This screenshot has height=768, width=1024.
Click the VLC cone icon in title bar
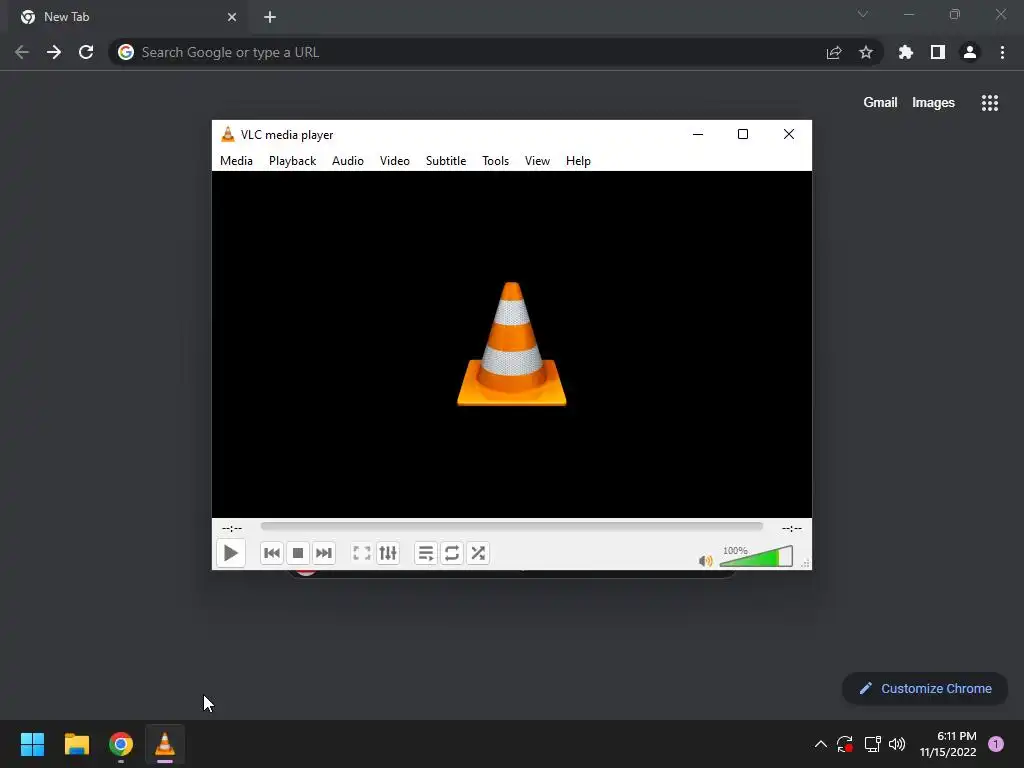[227, 135]
